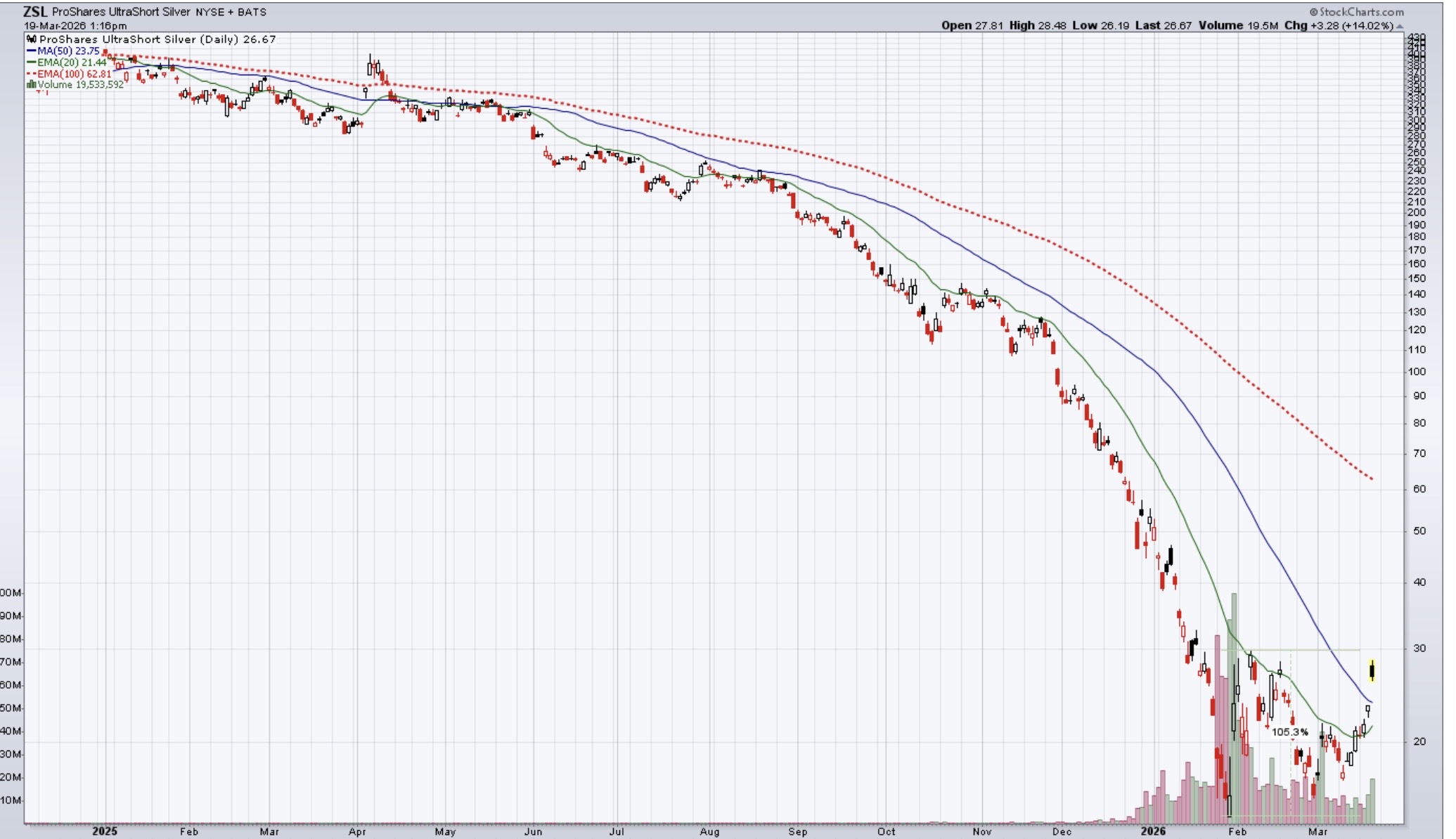1456x839 pixels.
Task: Click the "30M" volume axis label
Action: 12,754
